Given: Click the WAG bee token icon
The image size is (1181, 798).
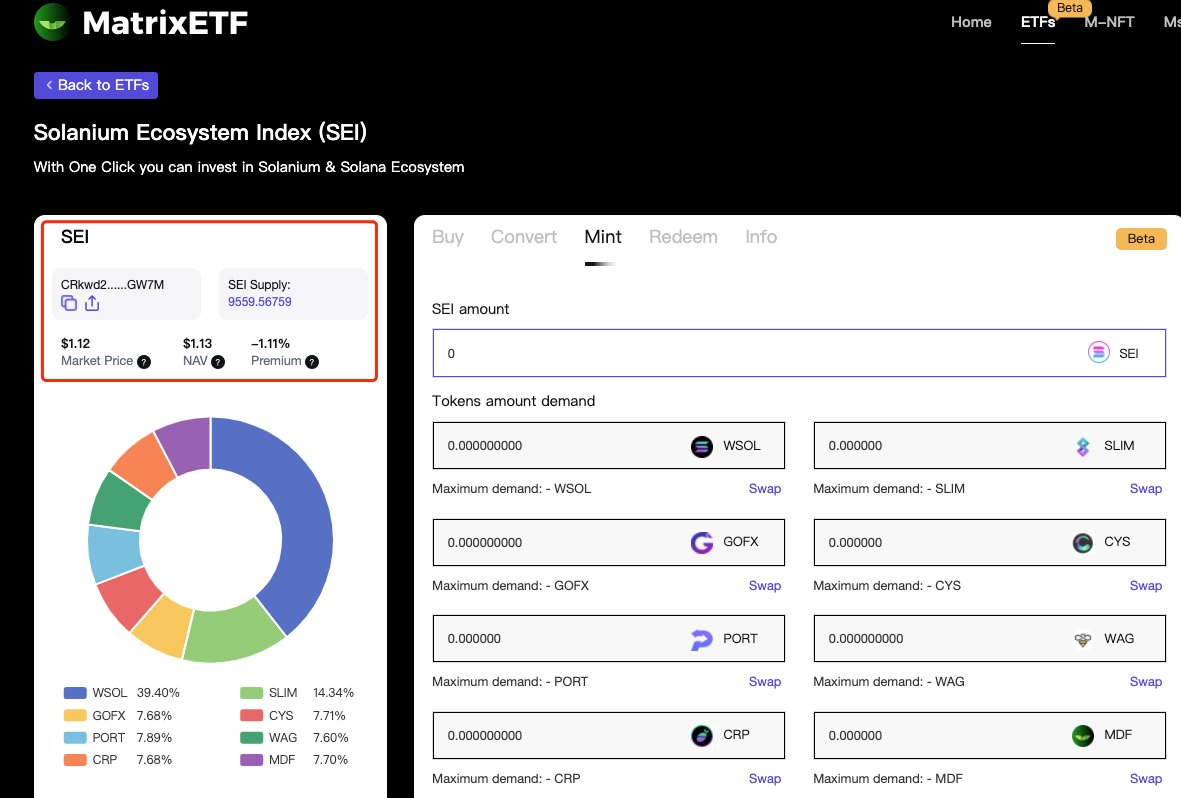Looking at the screenshot, I should tap(1082, 639).
